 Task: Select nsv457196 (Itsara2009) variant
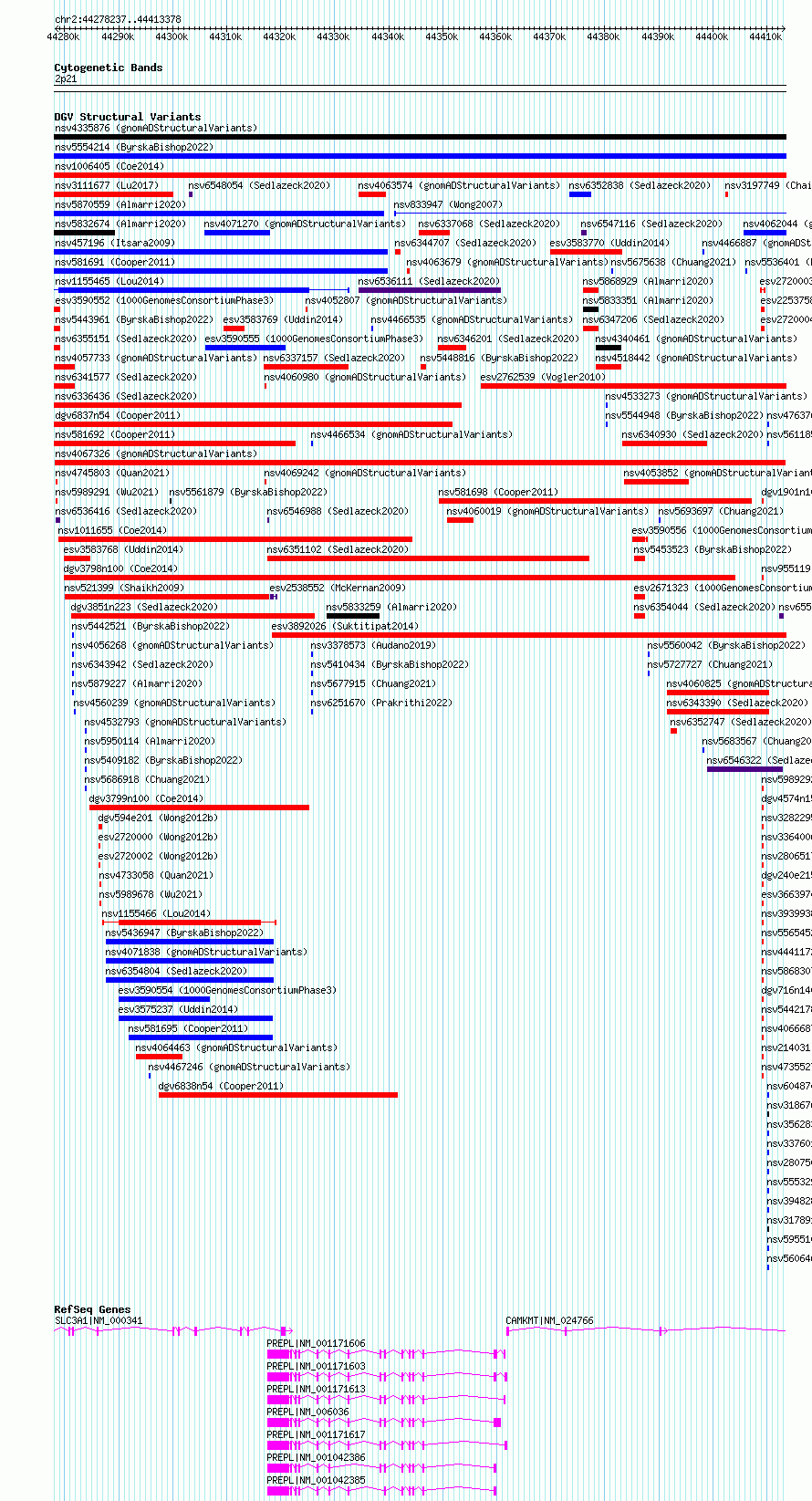point(115,243)
